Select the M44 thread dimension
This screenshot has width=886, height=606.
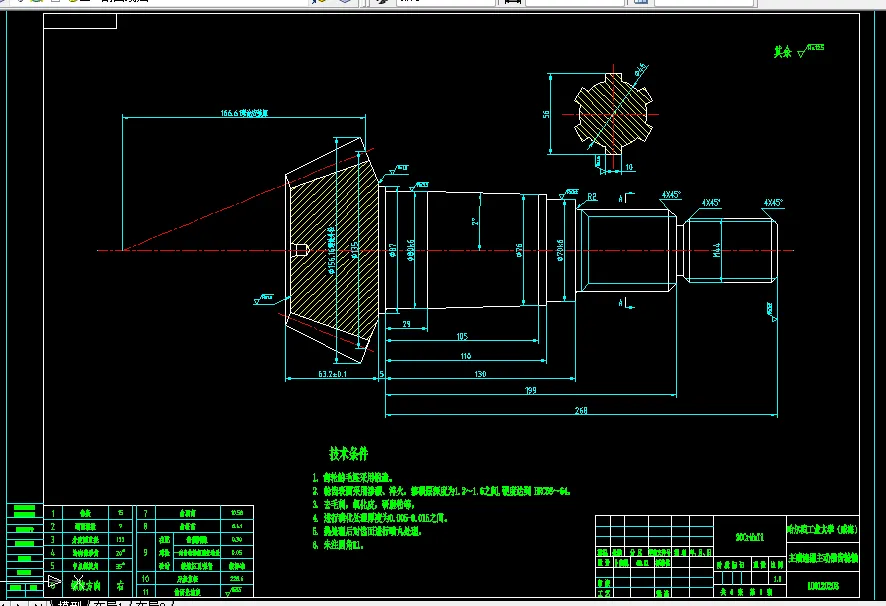click(716, 250)
